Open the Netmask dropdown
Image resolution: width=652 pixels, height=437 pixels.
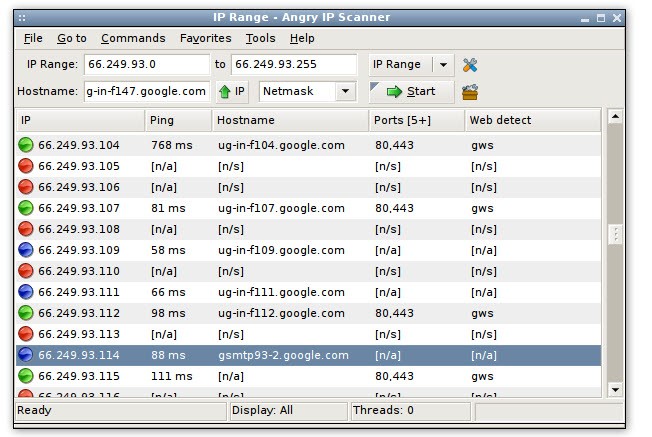click(x=345, y=91)
